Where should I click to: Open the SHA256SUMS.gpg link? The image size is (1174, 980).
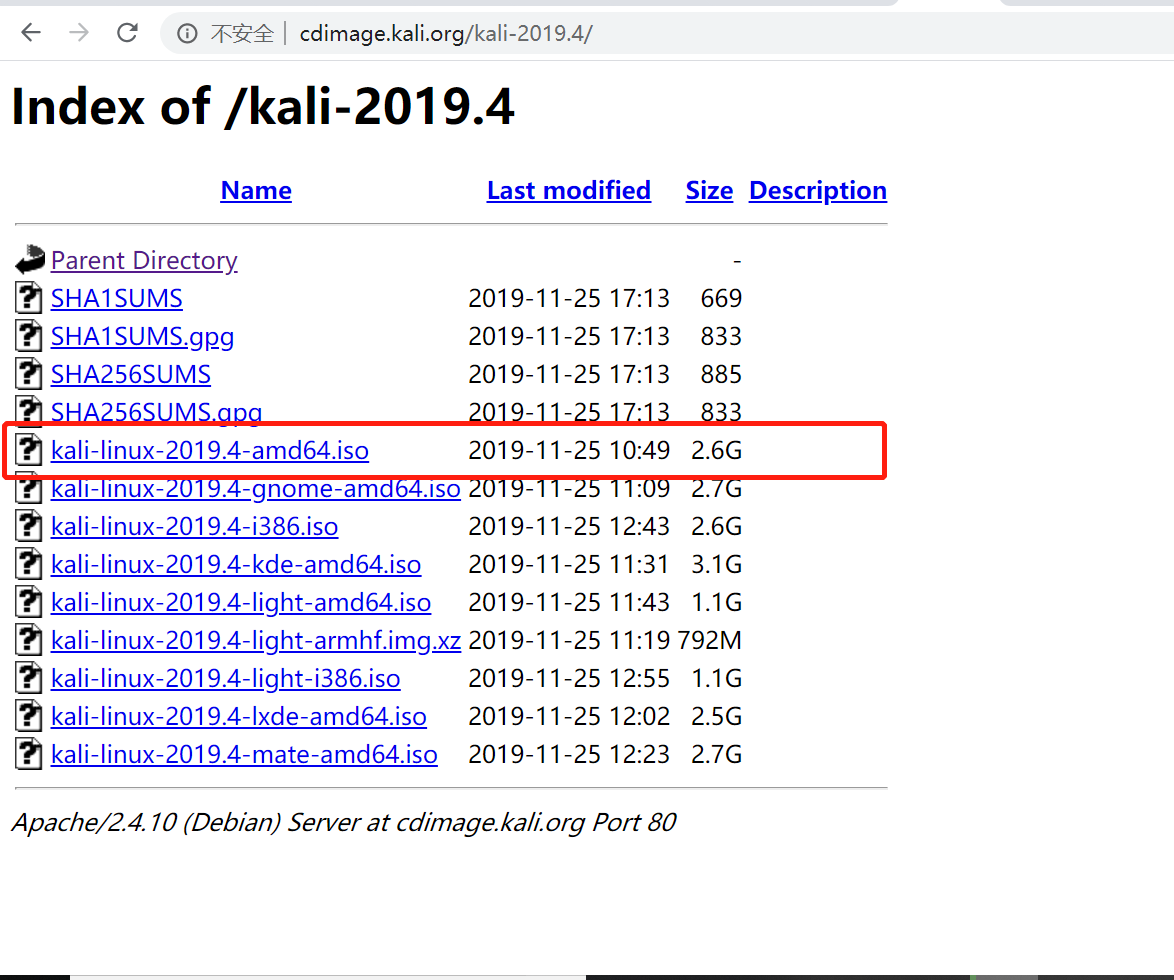click(x=156, y=411)
